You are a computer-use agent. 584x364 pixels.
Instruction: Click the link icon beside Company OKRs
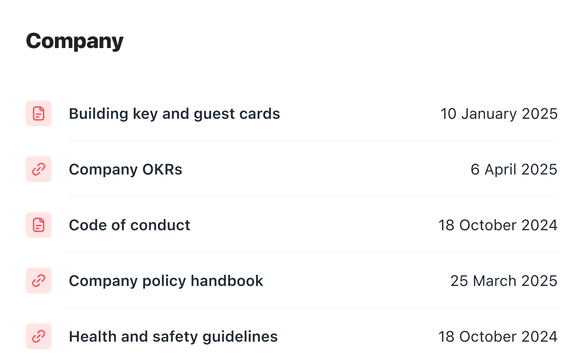38,169
